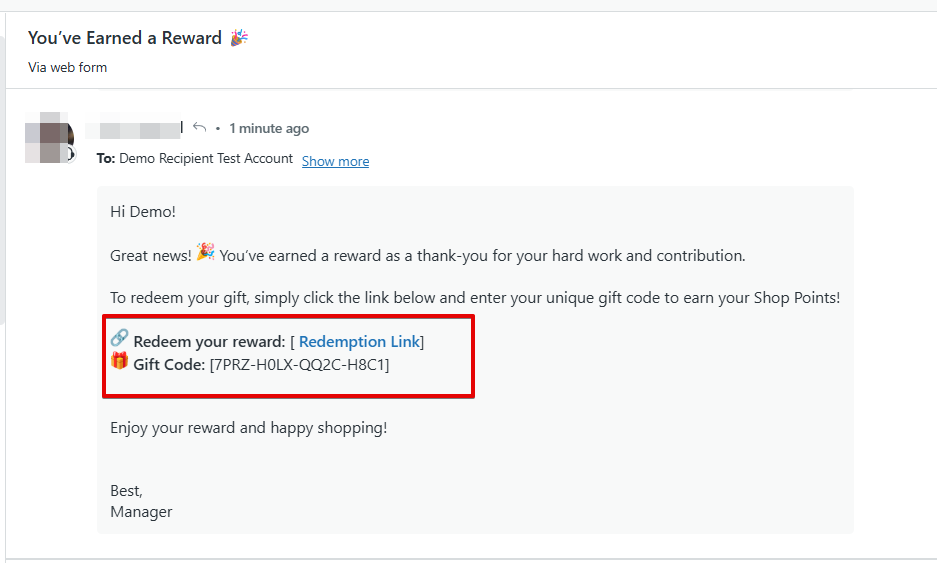Click the Enjoy your reward closing sentence
937x563 pixels.
248,428
